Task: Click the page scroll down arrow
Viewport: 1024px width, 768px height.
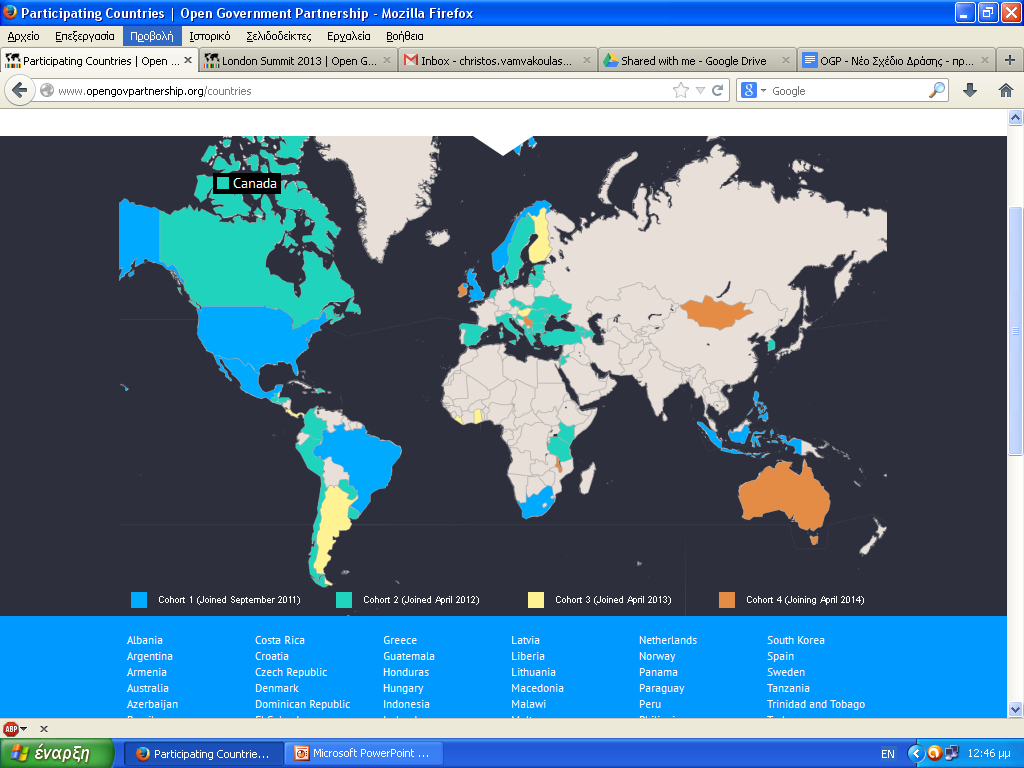Action: [x=1015, y=709]
